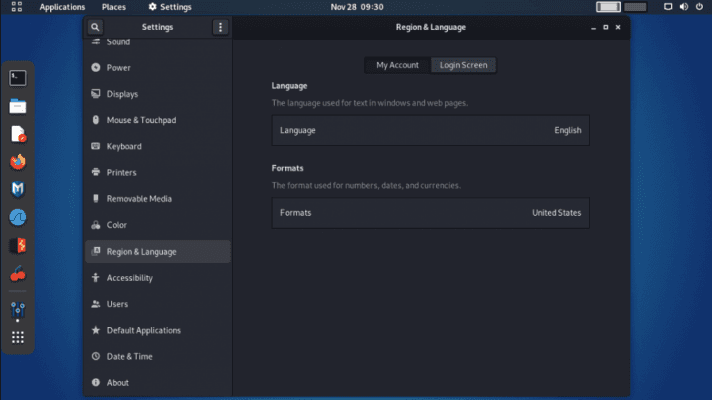The image size is (712, 400).
Task: Click the clock showing Nov 28 09:30
Action: coord(357,7)
